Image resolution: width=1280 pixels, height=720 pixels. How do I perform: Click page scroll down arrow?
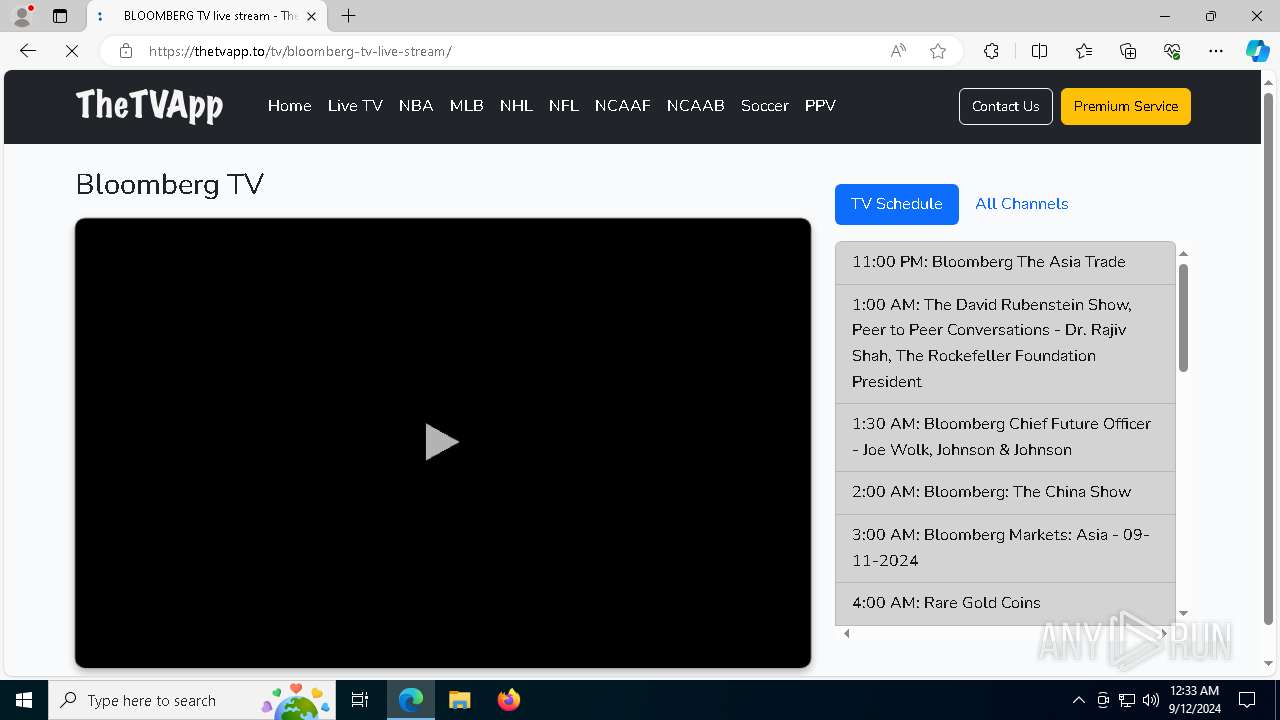[1269, 664]
